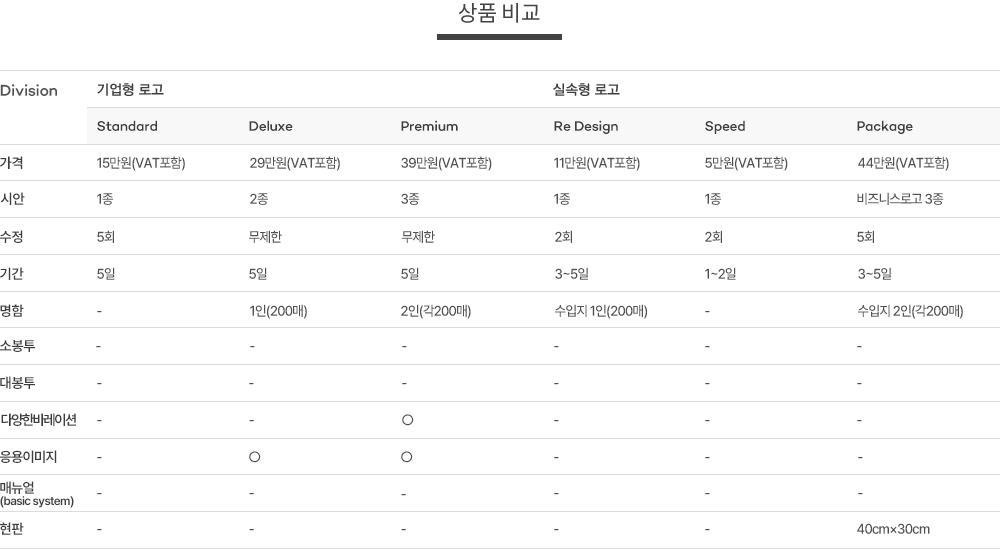Click the 매뉴얼 (basic system) row label
Image resolution: width=1000 pixels, height=549 pixels.
point(36,493)
